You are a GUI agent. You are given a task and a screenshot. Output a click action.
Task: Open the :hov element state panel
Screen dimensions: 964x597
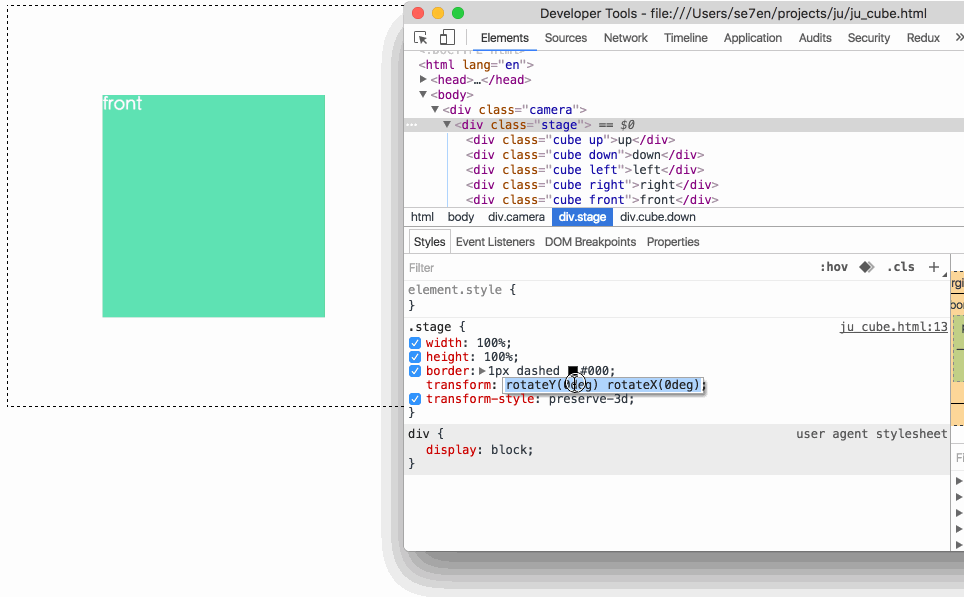coord(834,267)
